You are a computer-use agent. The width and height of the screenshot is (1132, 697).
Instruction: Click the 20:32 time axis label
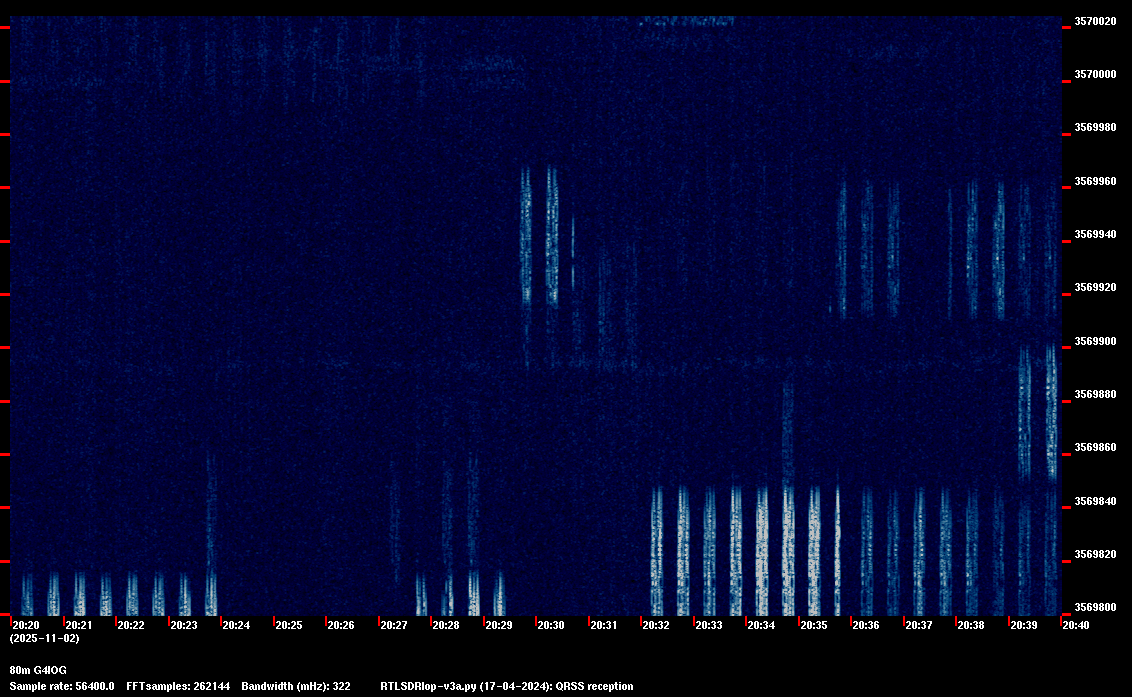656,625
